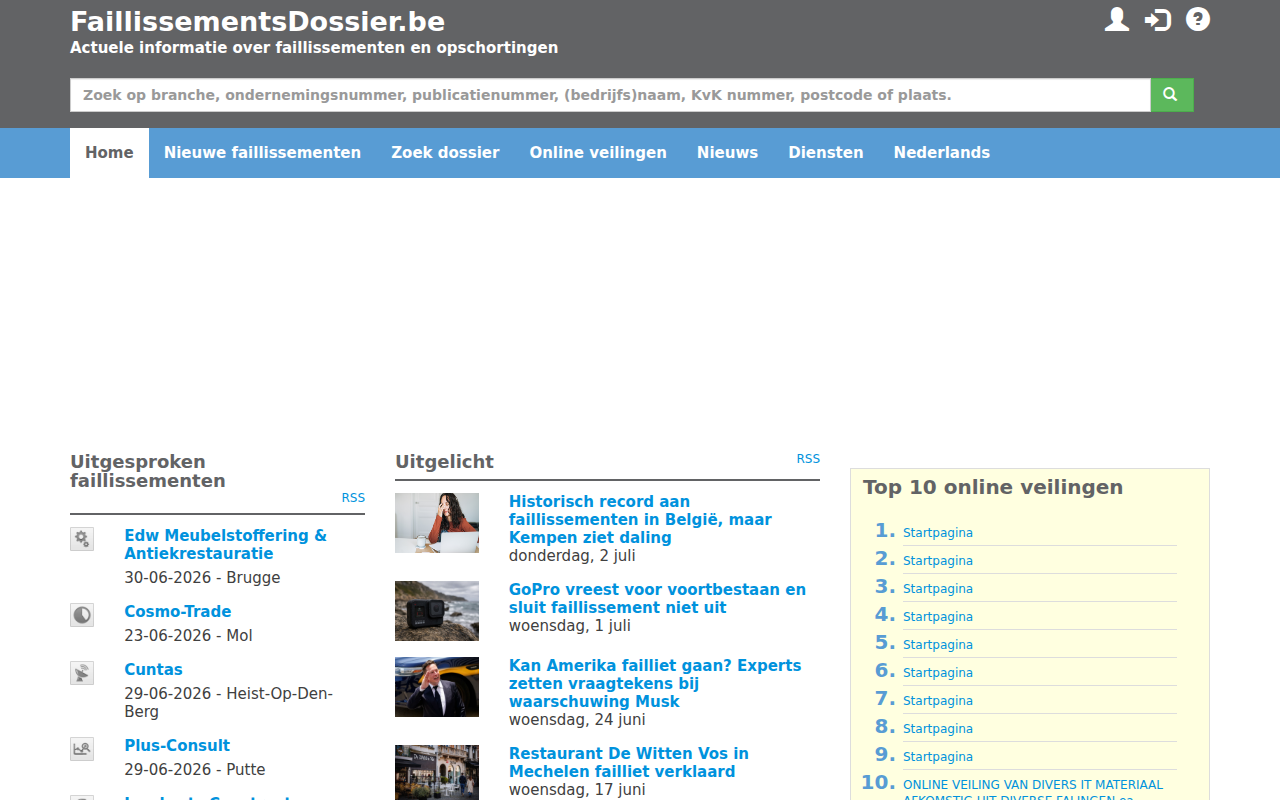Open Edw Meubelstoffering & Antiekrestauratie dossier
Image resolution: width=1280 pixels, height=800 pixels.
pyautogui.click(x=225, y=545)
